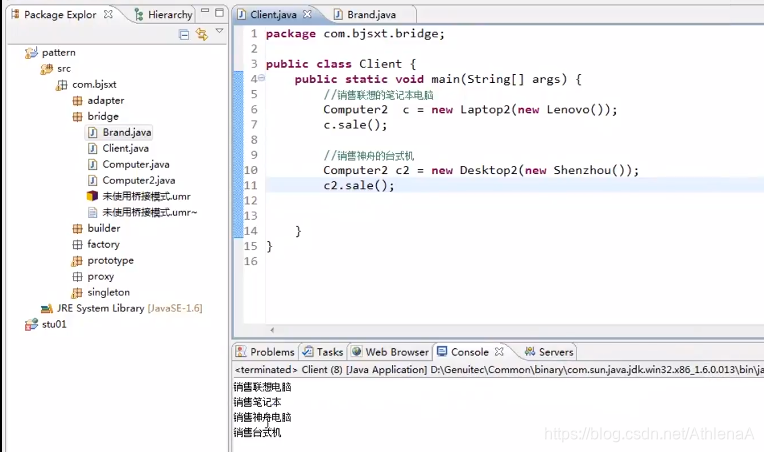Open the Servers tab

point(549,352)
